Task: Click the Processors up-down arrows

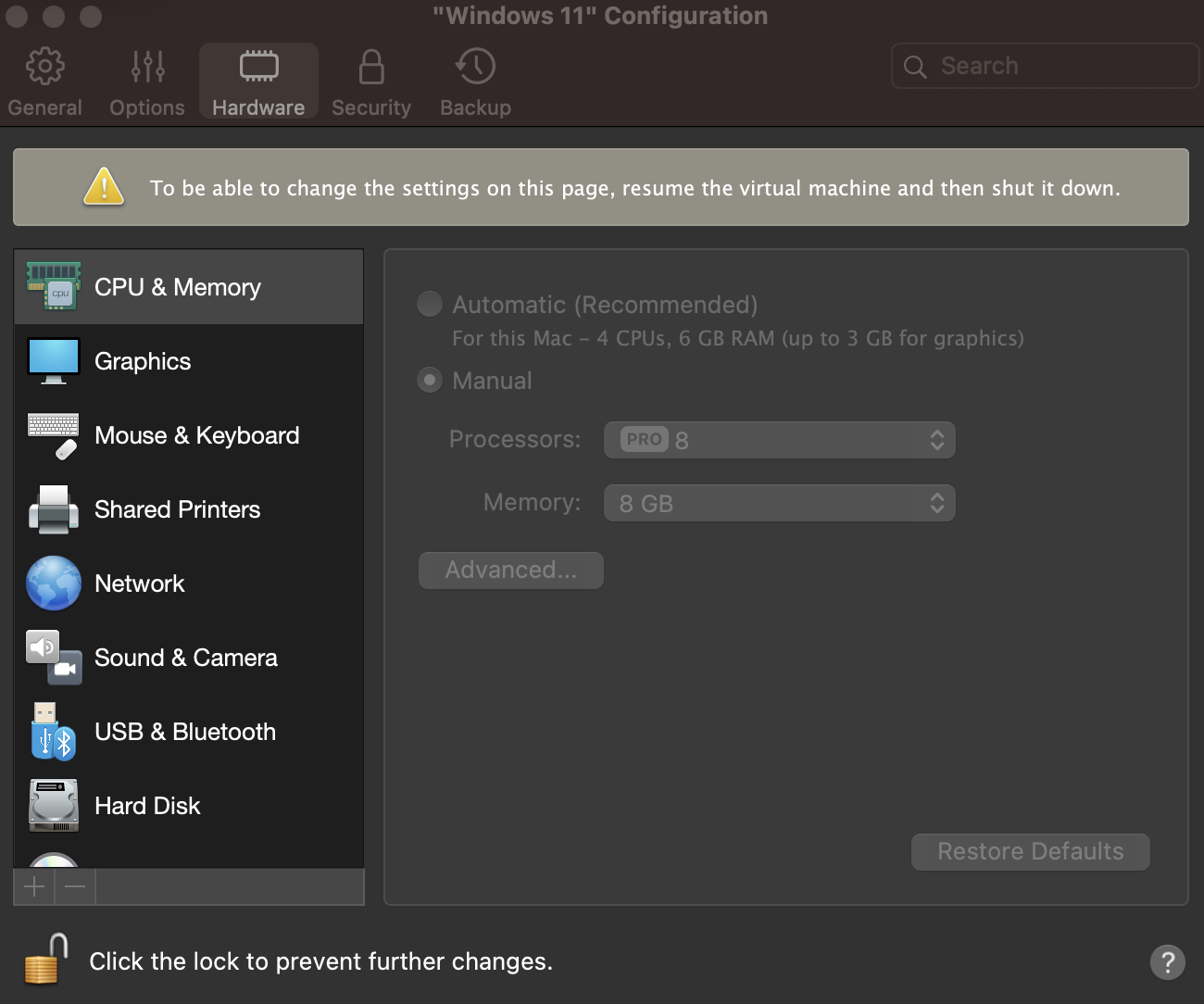Action: pyautogui.click(x=937, y=440)
